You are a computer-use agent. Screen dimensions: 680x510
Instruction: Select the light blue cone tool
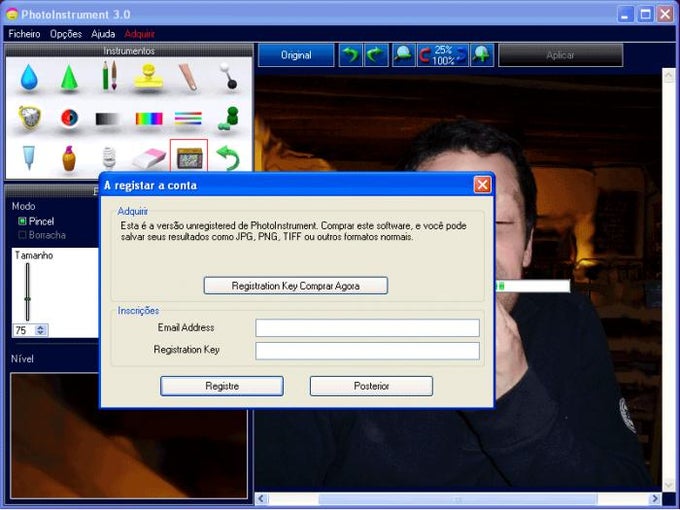[29, 157]
